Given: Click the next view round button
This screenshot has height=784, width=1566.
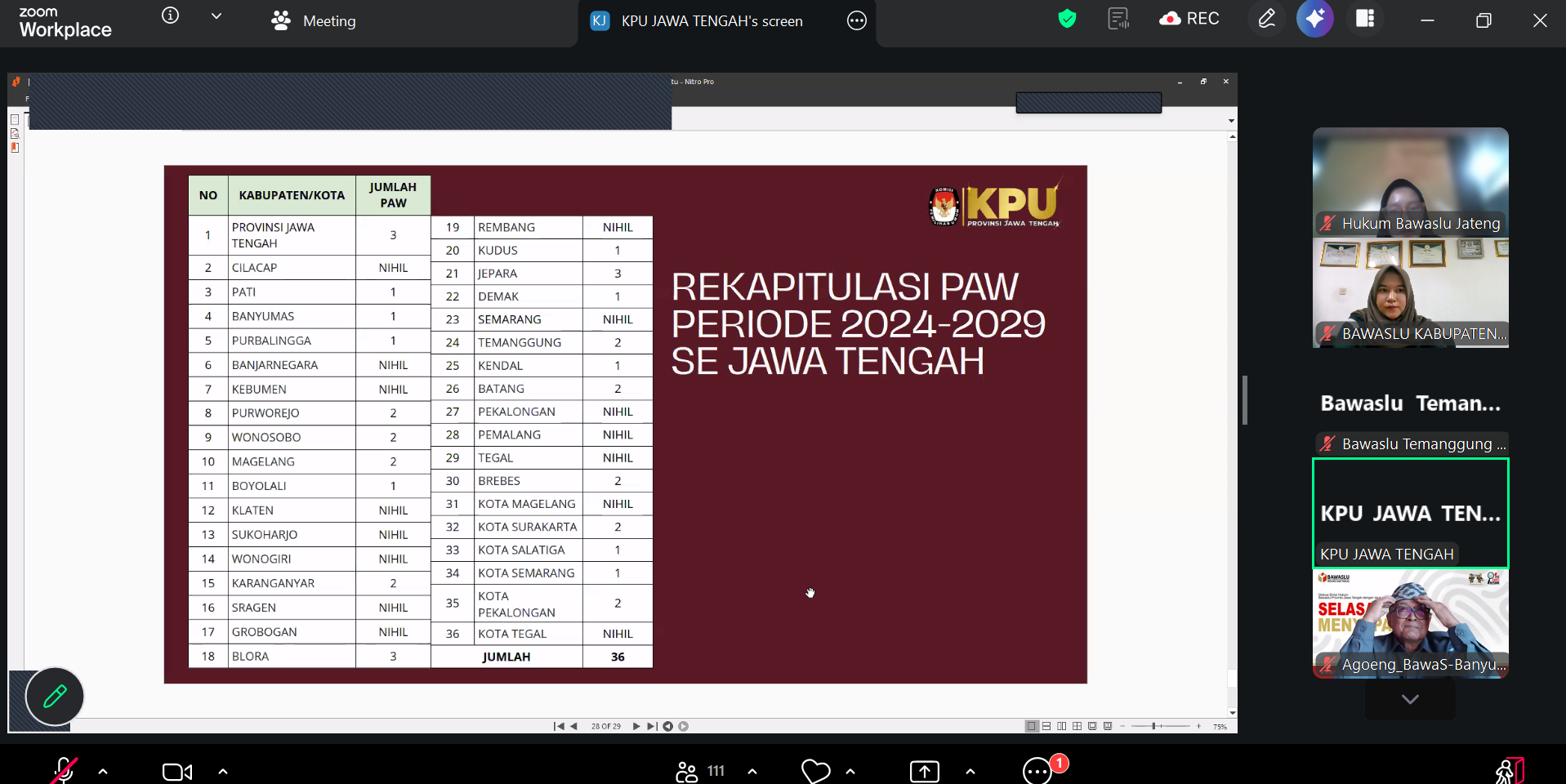Looking at the screenshot, I should click(x=684, y=726).
